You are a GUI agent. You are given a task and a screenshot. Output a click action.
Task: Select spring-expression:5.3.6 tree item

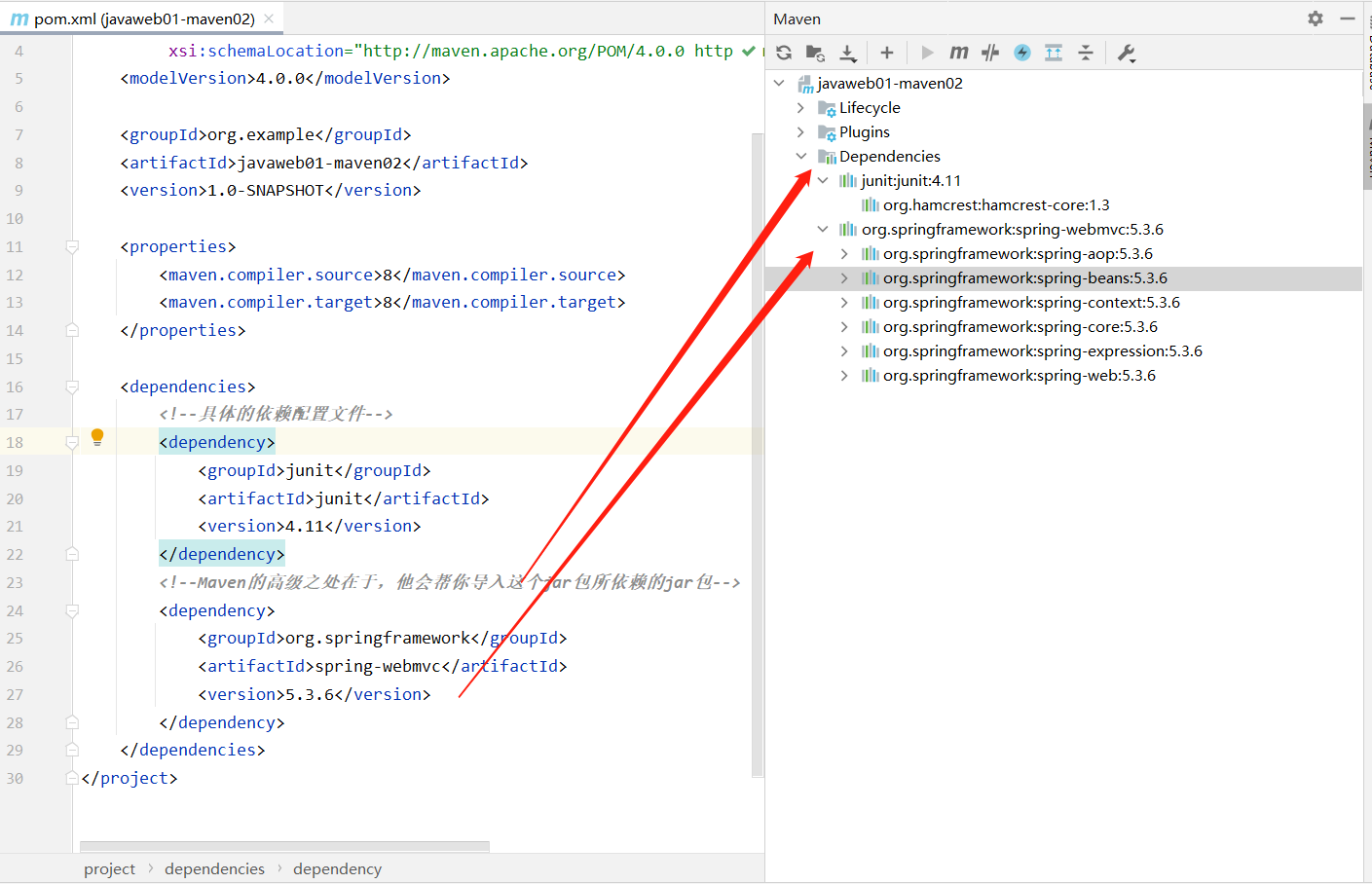point(1042,351)
